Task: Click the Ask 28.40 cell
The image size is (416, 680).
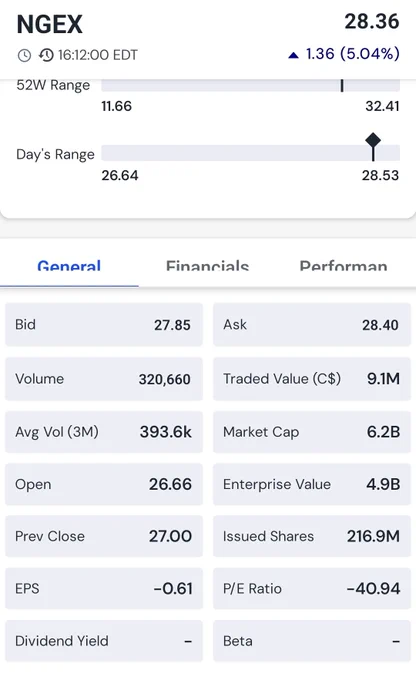Action: pyautogui.click(x=312, y=324)
